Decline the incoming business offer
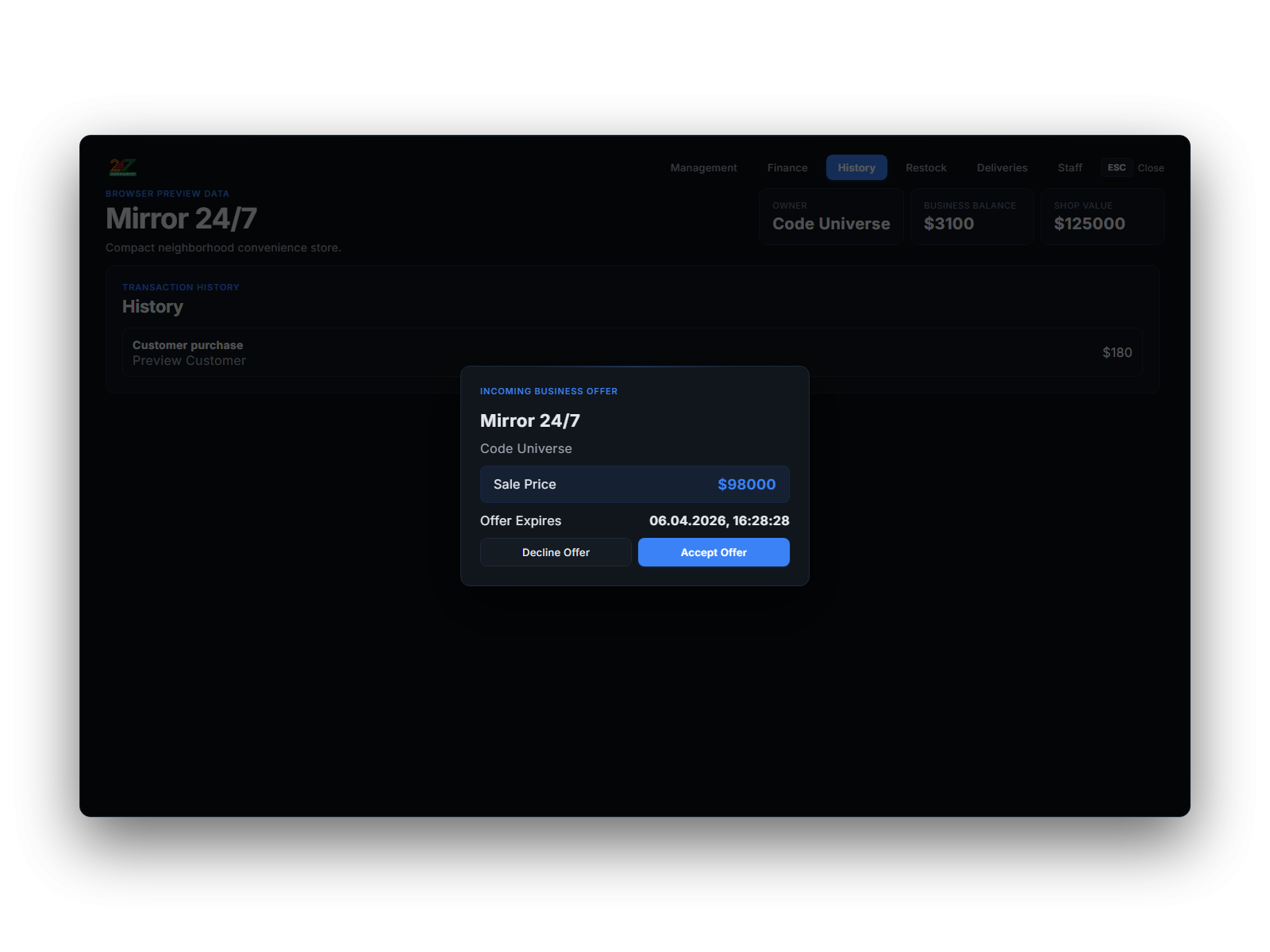 tap(556, 552)
